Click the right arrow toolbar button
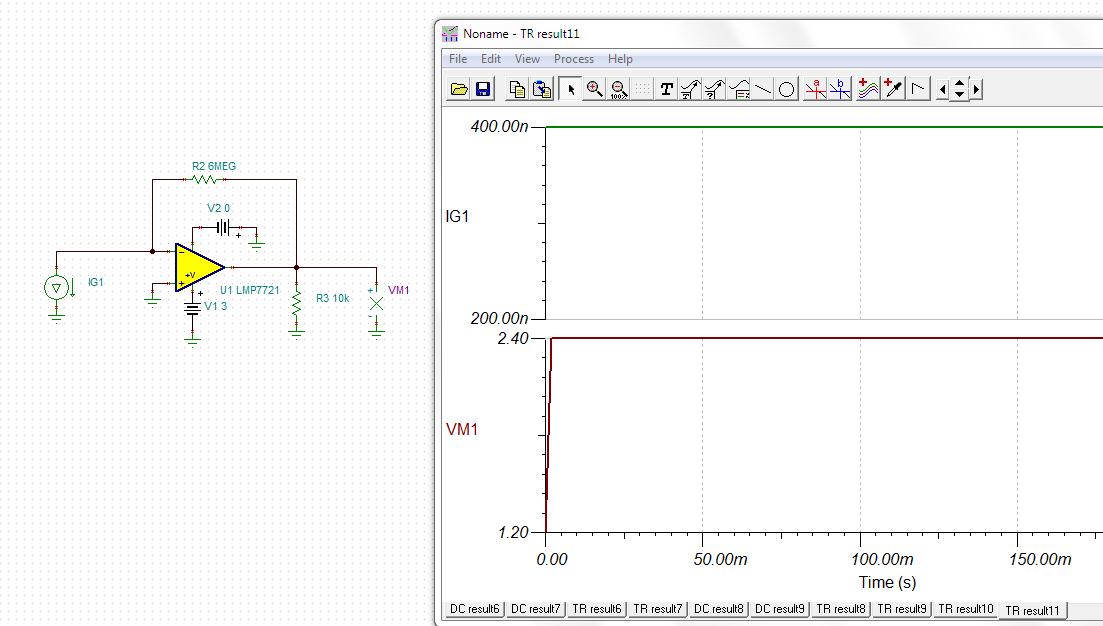 tap(976, 89)
